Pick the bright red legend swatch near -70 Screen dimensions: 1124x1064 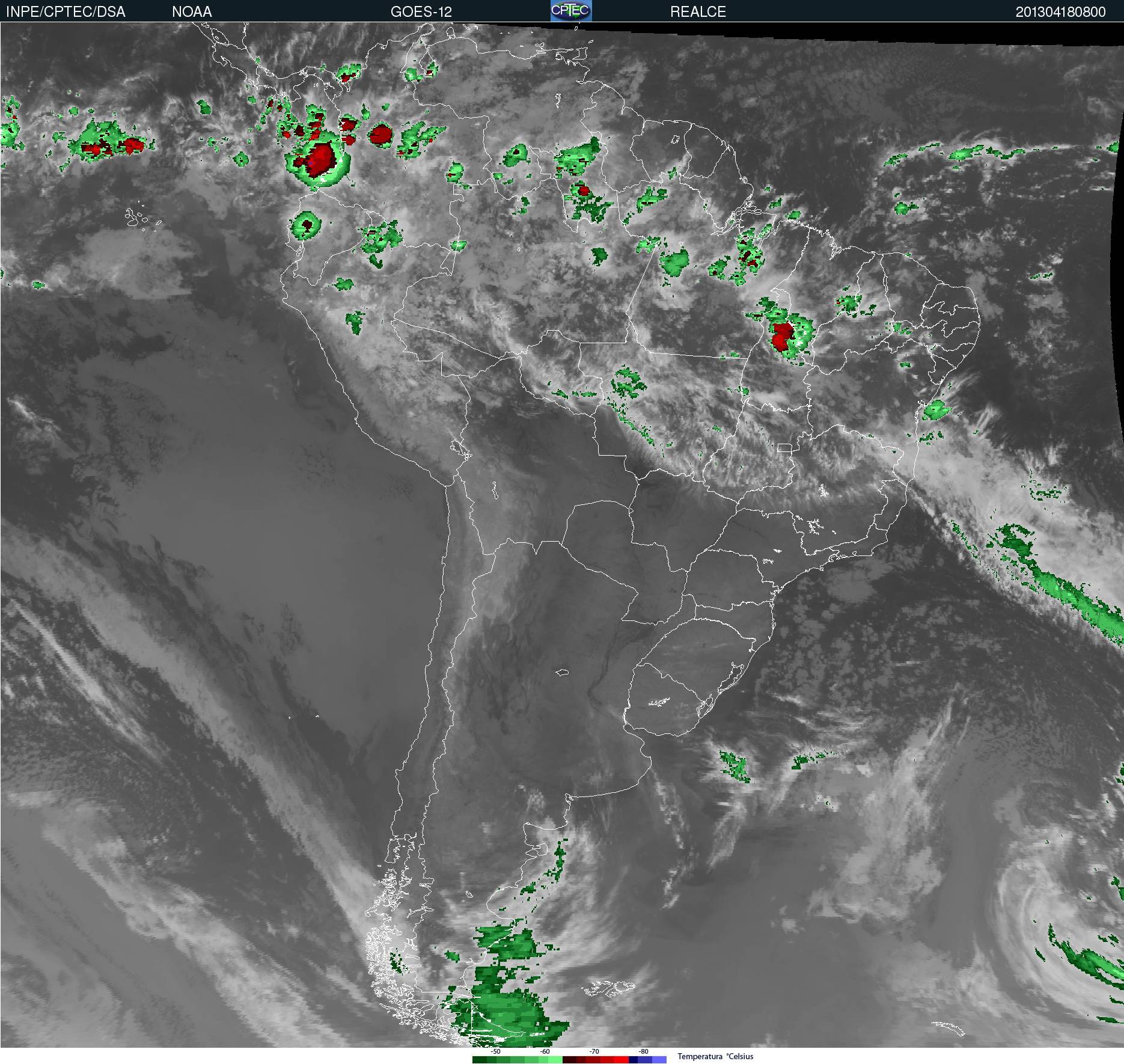622,1060
